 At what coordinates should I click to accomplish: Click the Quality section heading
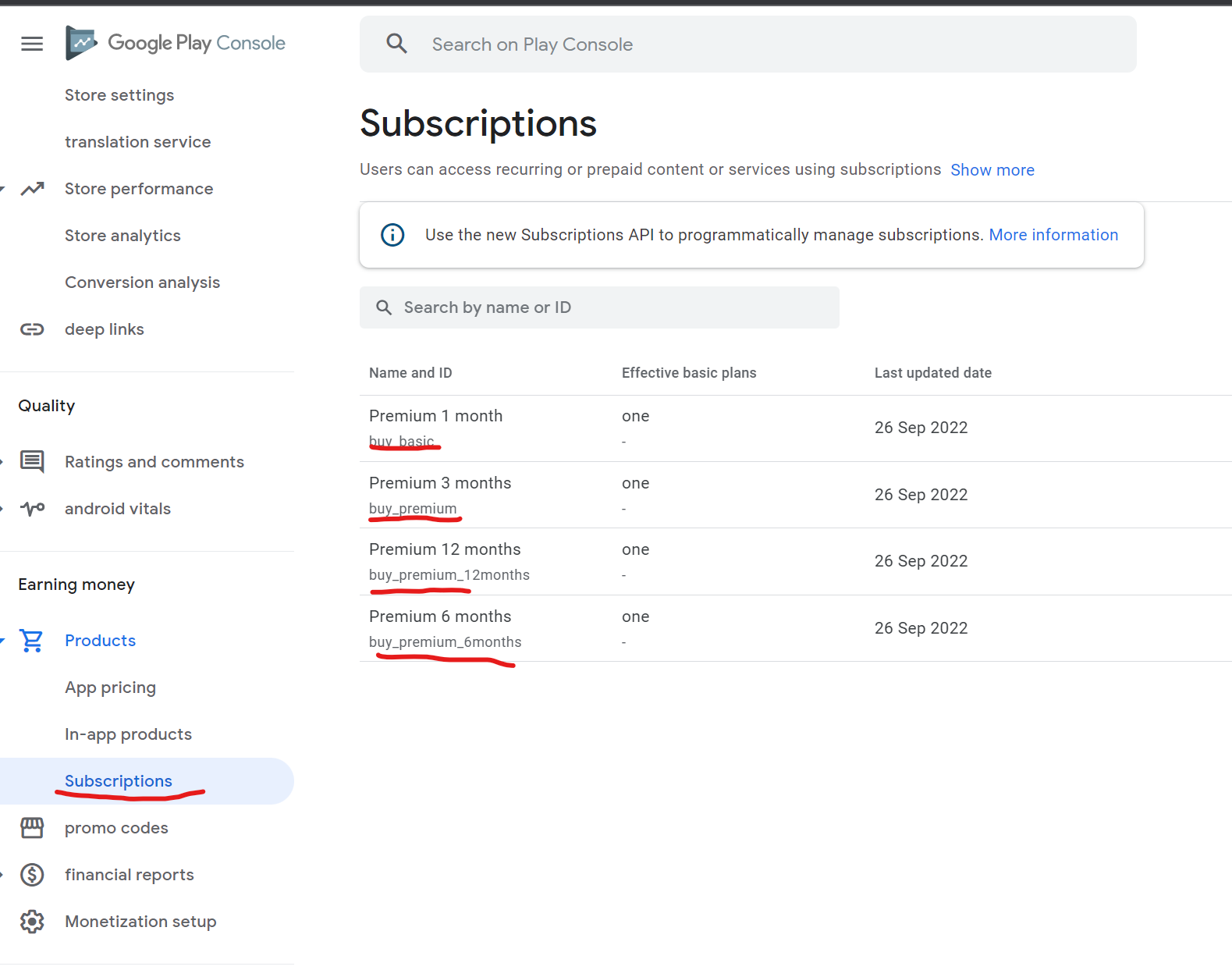47,406
